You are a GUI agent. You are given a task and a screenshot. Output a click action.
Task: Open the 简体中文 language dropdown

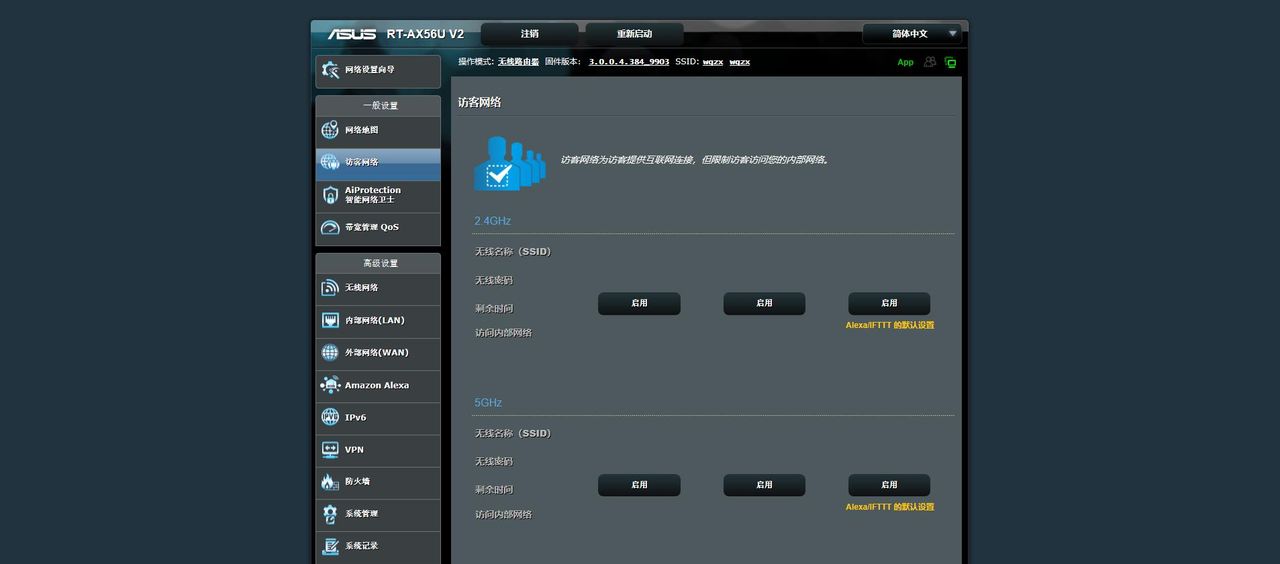pos(911,34)
